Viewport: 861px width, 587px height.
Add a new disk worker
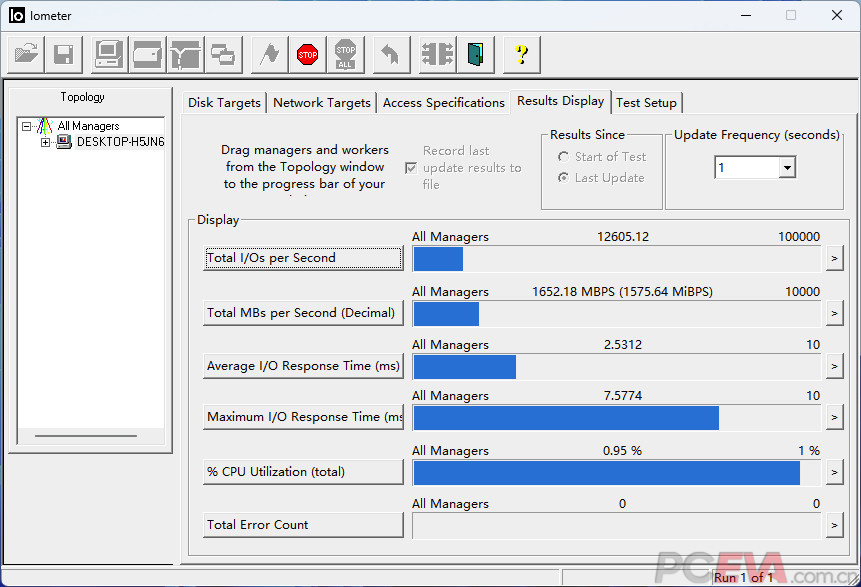(147, 54)
